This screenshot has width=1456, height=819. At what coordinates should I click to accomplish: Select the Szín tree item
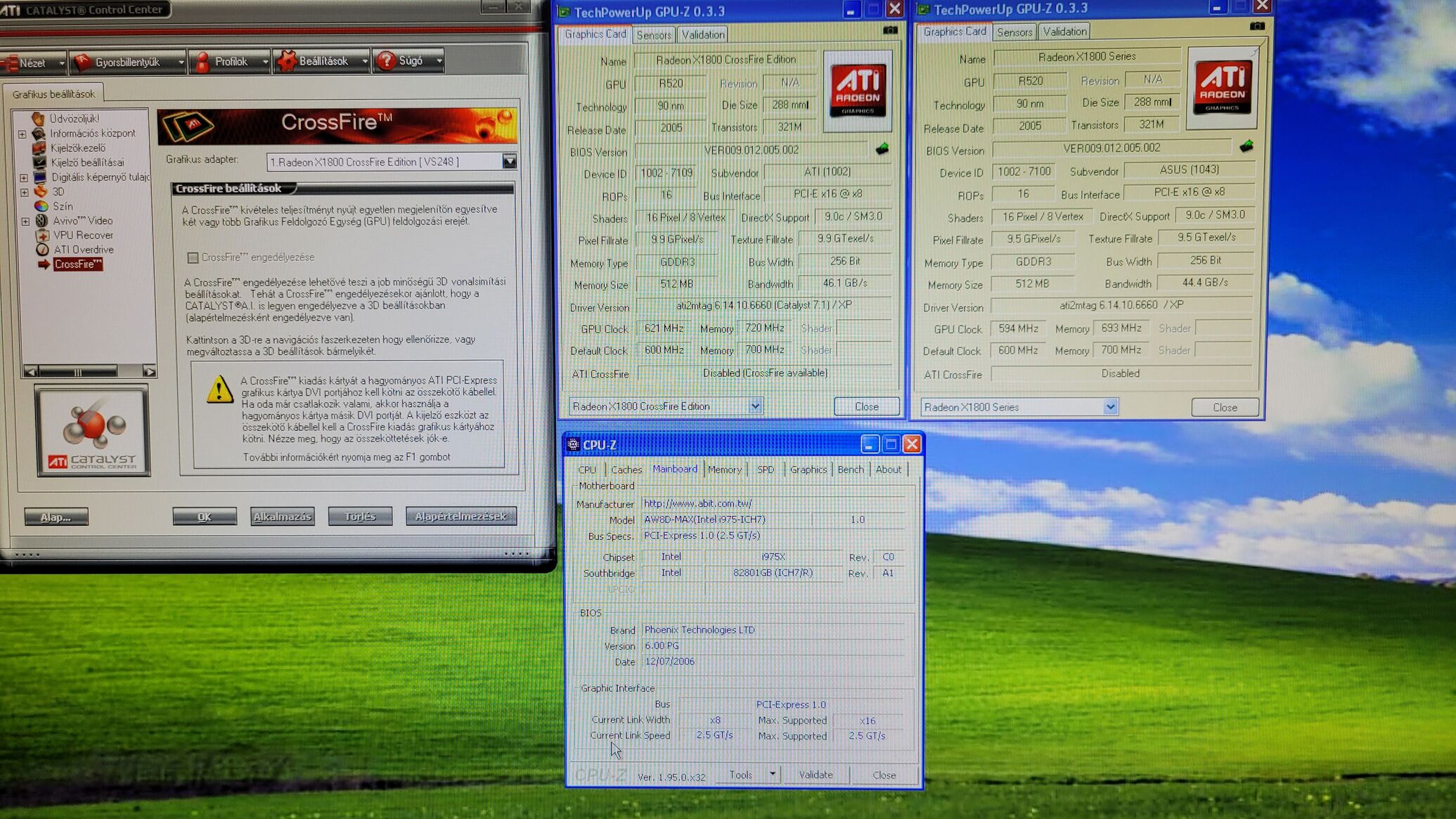click(62, 206)
